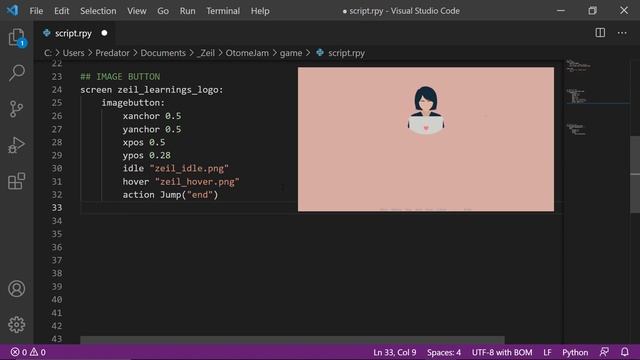Click the game breadcrumb segment
This screenshot has width=640, height=360.
(291, 53)
